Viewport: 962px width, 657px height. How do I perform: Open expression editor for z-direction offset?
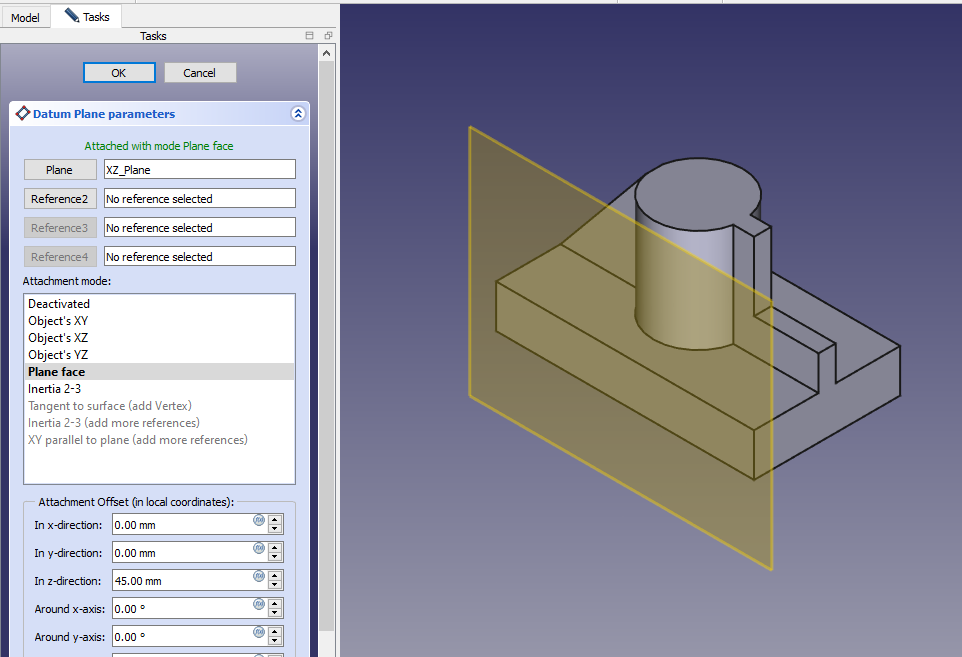click(258, 576)
